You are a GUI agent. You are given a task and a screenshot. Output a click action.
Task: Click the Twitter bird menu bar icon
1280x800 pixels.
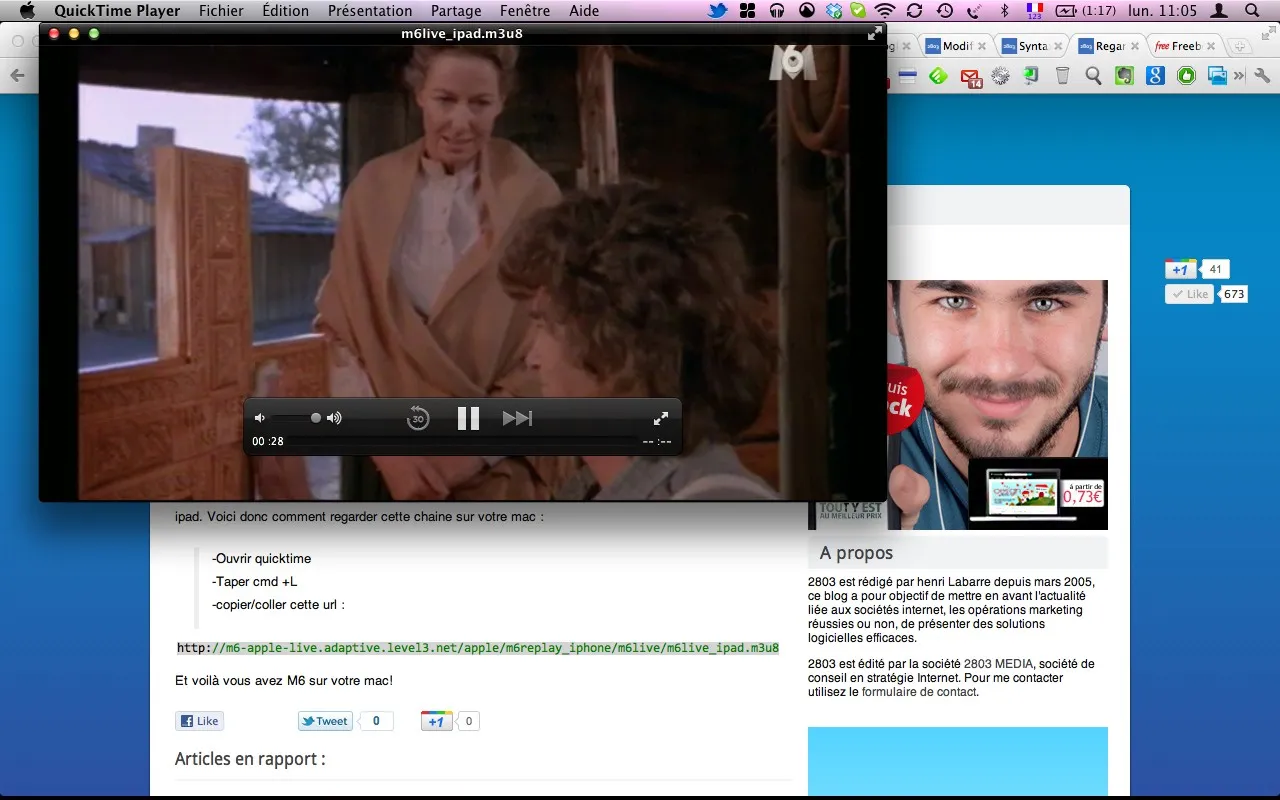tap(717, 11)
